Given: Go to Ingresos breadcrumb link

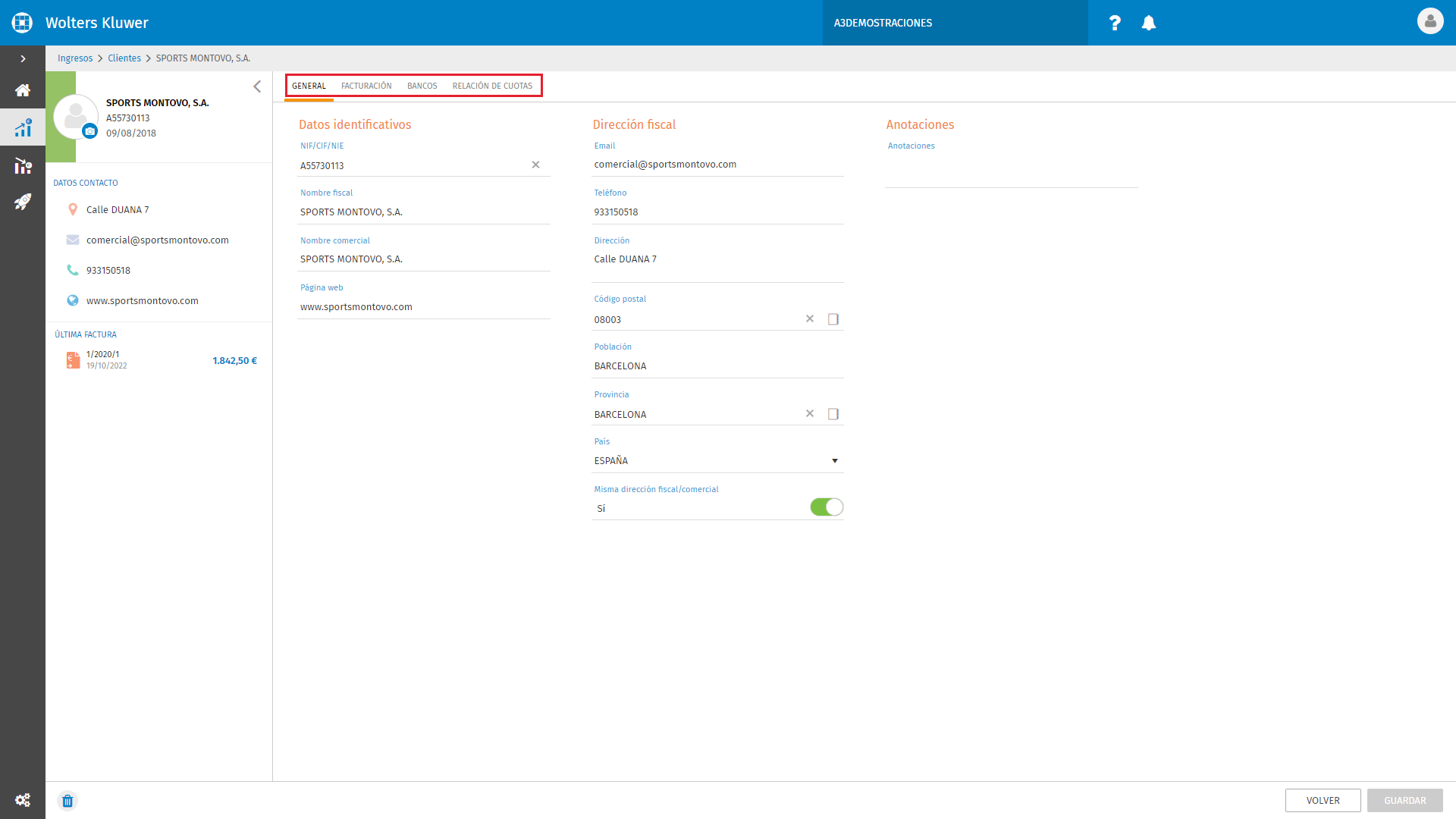Looking at the screenshot, I should coord(75,58).
